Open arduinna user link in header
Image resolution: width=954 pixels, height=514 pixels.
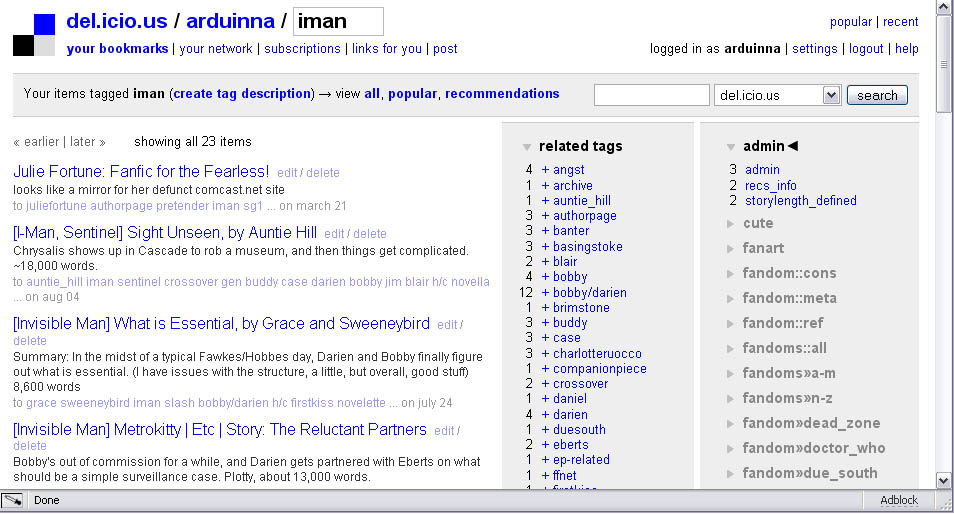point(230,21)
